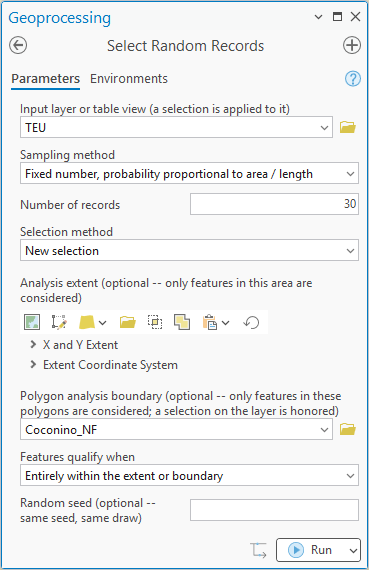Switch to the Environments tab
The width and height of the screenshot is (369, 570).
pyautogui.click(x=129, y=79)
